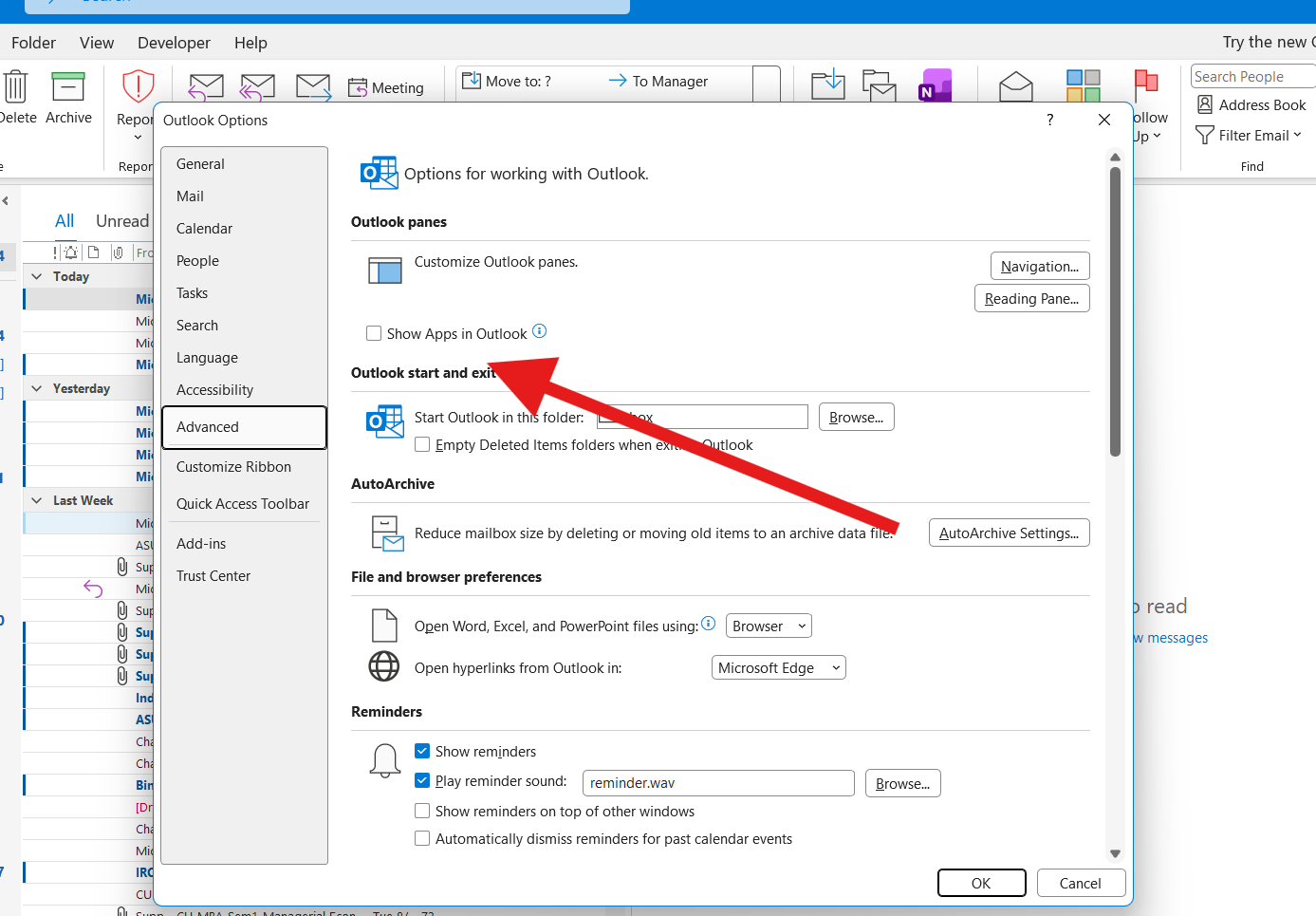Check Automatically dismiss reminders for past events
Viewport: 1316px width, 916px height.
pyautogui.click(x=422, y=838)
